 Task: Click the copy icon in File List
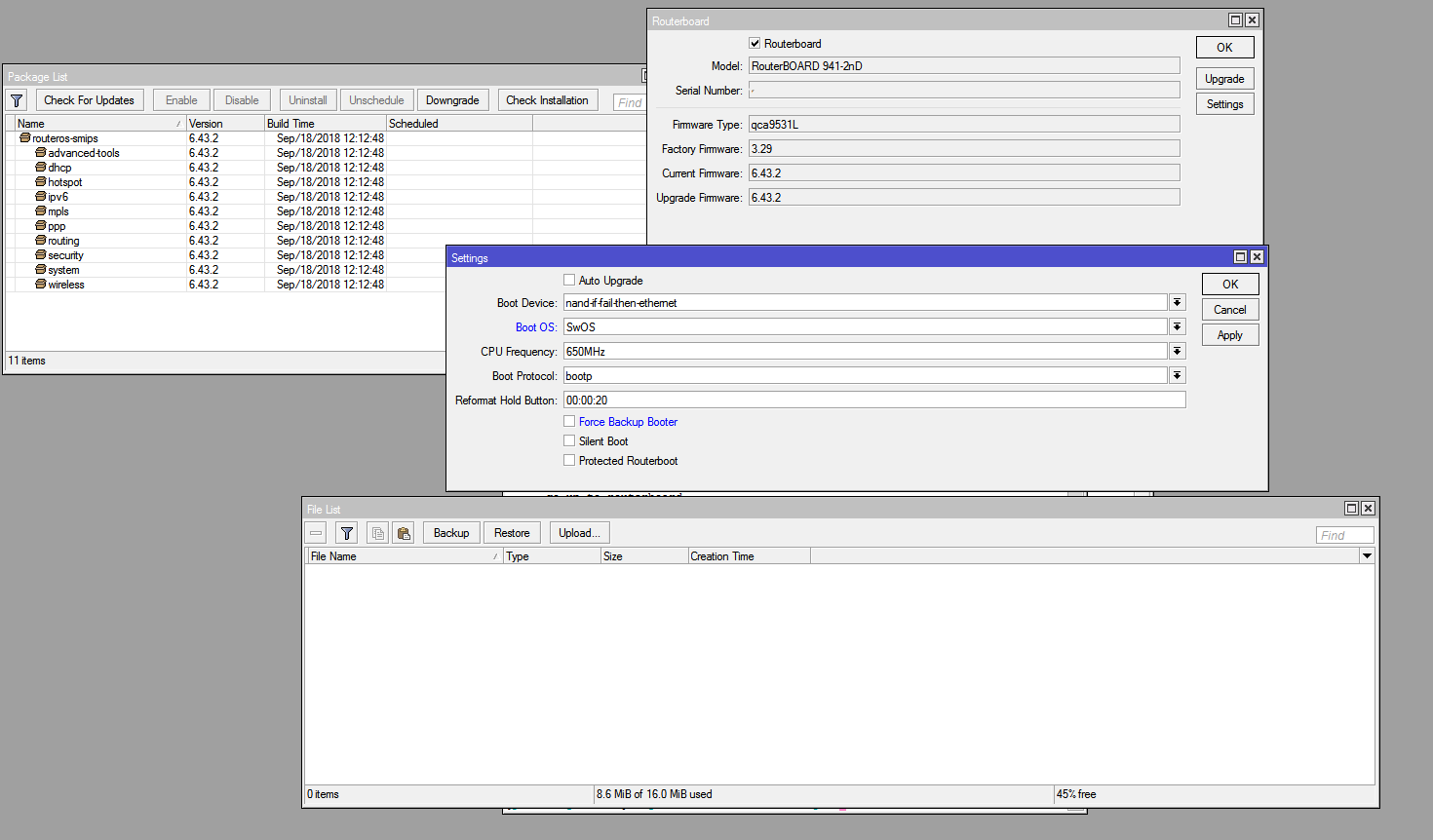378,533
